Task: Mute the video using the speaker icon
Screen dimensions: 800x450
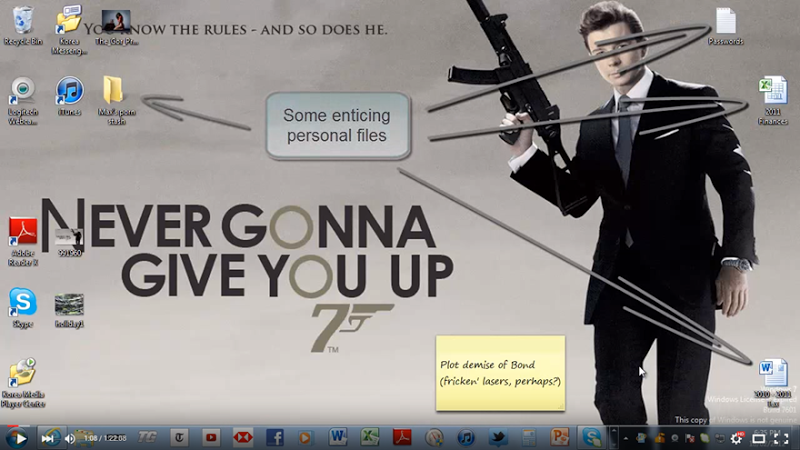Action: pyautogui.click(x=70, y=438)
